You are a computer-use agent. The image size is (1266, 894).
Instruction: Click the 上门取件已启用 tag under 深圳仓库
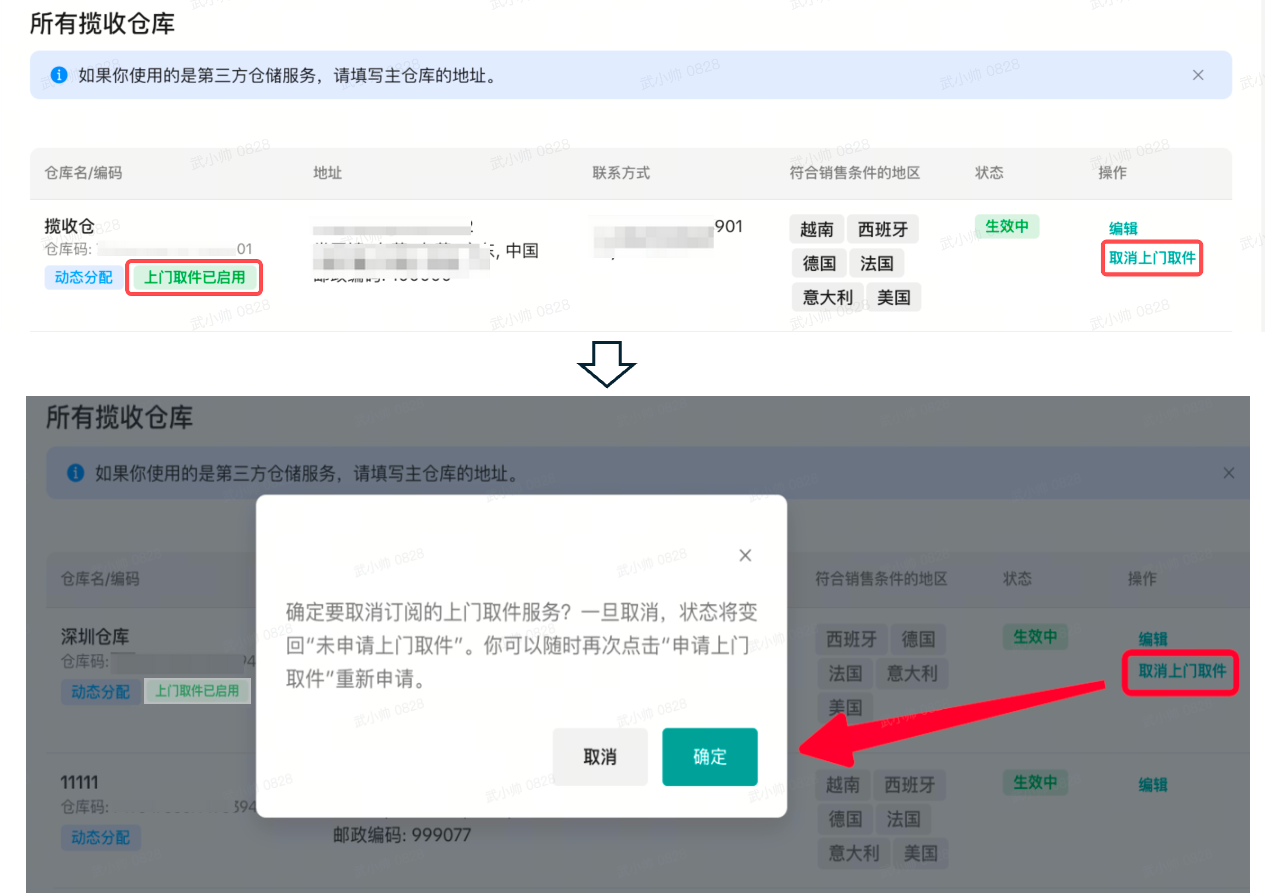click(198, 691)
